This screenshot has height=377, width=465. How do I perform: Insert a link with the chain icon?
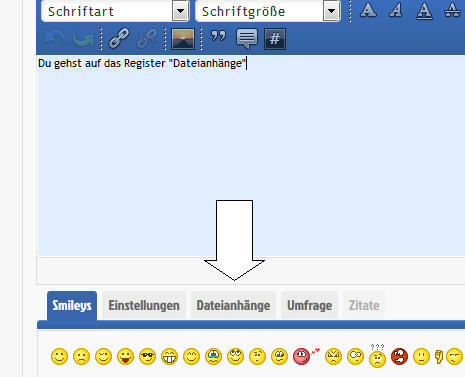pos(119,38)
